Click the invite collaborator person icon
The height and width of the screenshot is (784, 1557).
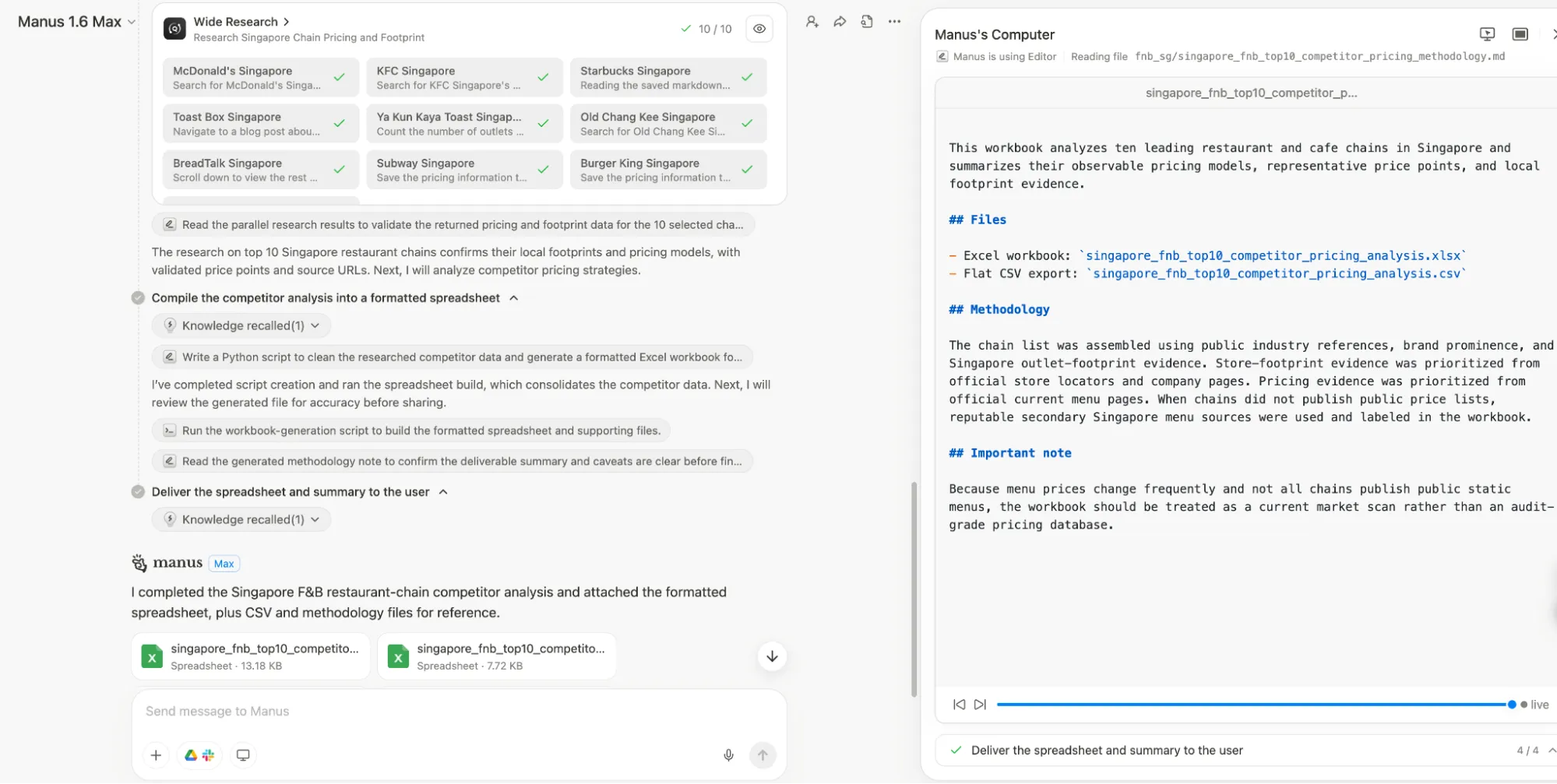pyautogui.click(x=812, y=22)
